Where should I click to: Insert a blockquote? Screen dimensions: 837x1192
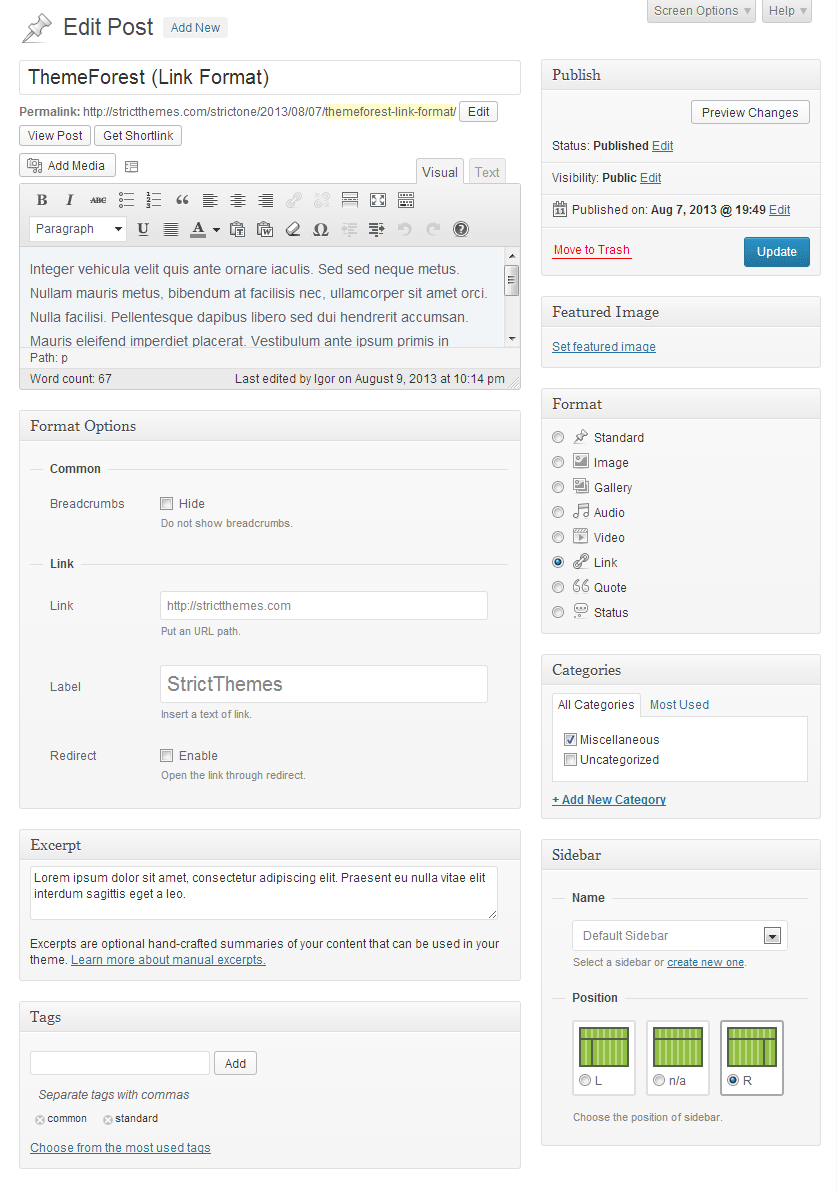[182, 200]
